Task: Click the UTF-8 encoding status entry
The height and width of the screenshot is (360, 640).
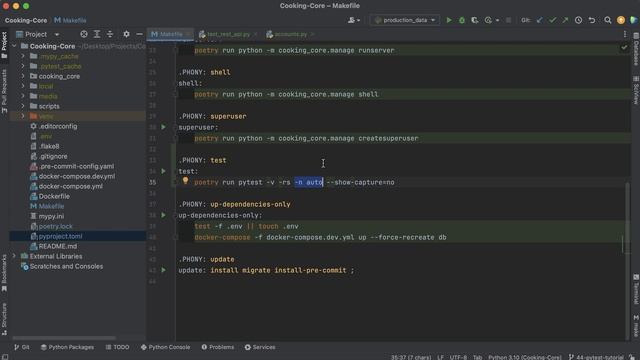Action: point(458,357)
